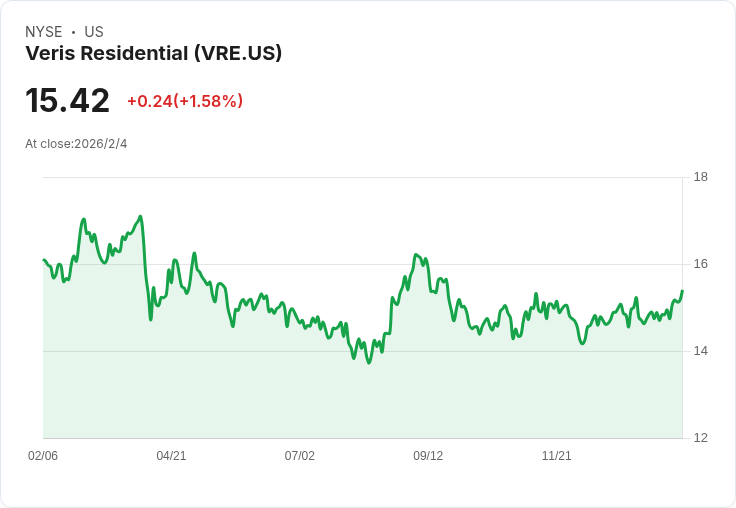Click the chart line's lowest trough below 14
Screen dimensions: 736x508
pos(368,362)
